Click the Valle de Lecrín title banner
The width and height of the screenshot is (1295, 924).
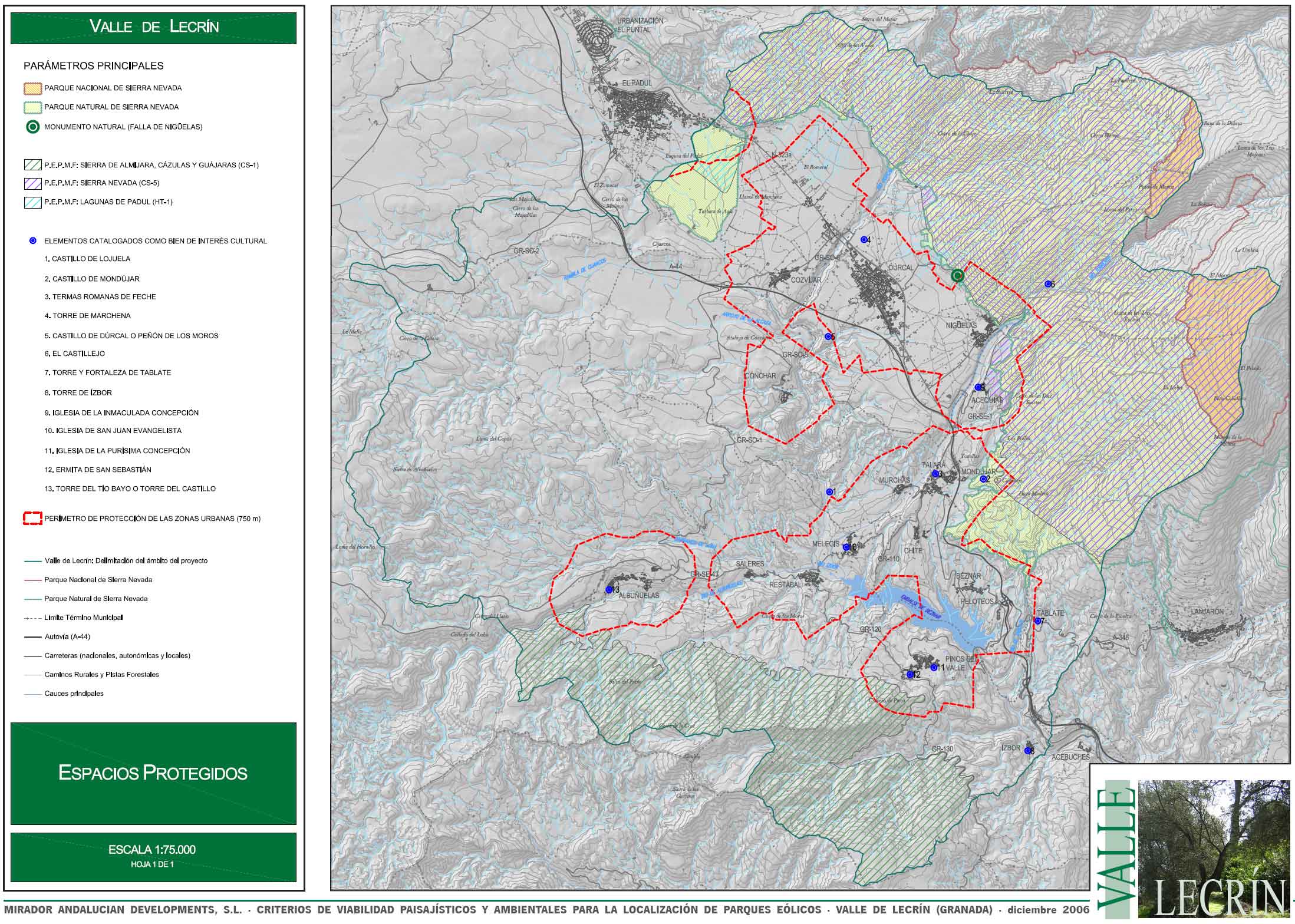[x=153, y=27]
